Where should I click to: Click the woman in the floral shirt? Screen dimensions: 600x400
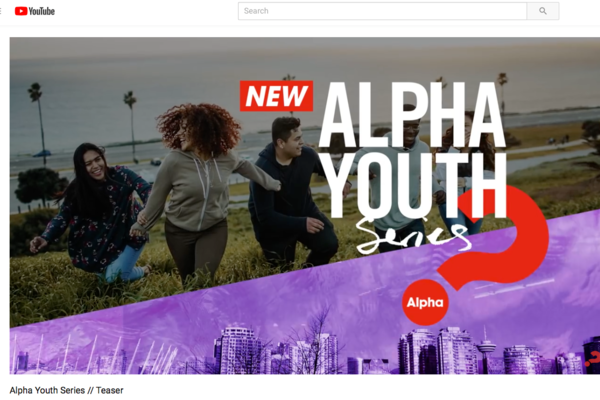click(94, 212)
